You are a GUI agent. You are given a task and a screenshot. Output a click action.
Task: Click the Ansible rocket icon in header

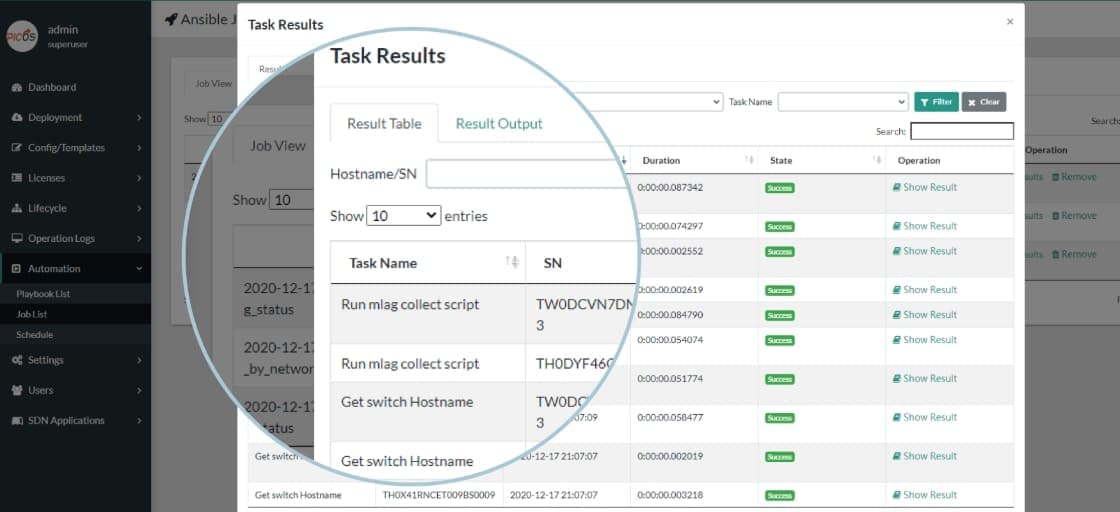(x=171, y=19)
